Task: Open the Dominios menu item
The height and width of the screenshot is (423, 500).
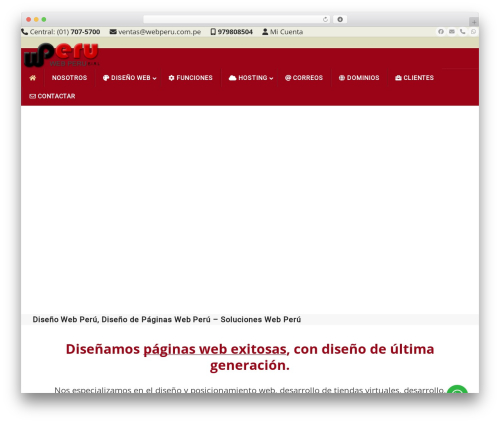Action: (363, 78)
